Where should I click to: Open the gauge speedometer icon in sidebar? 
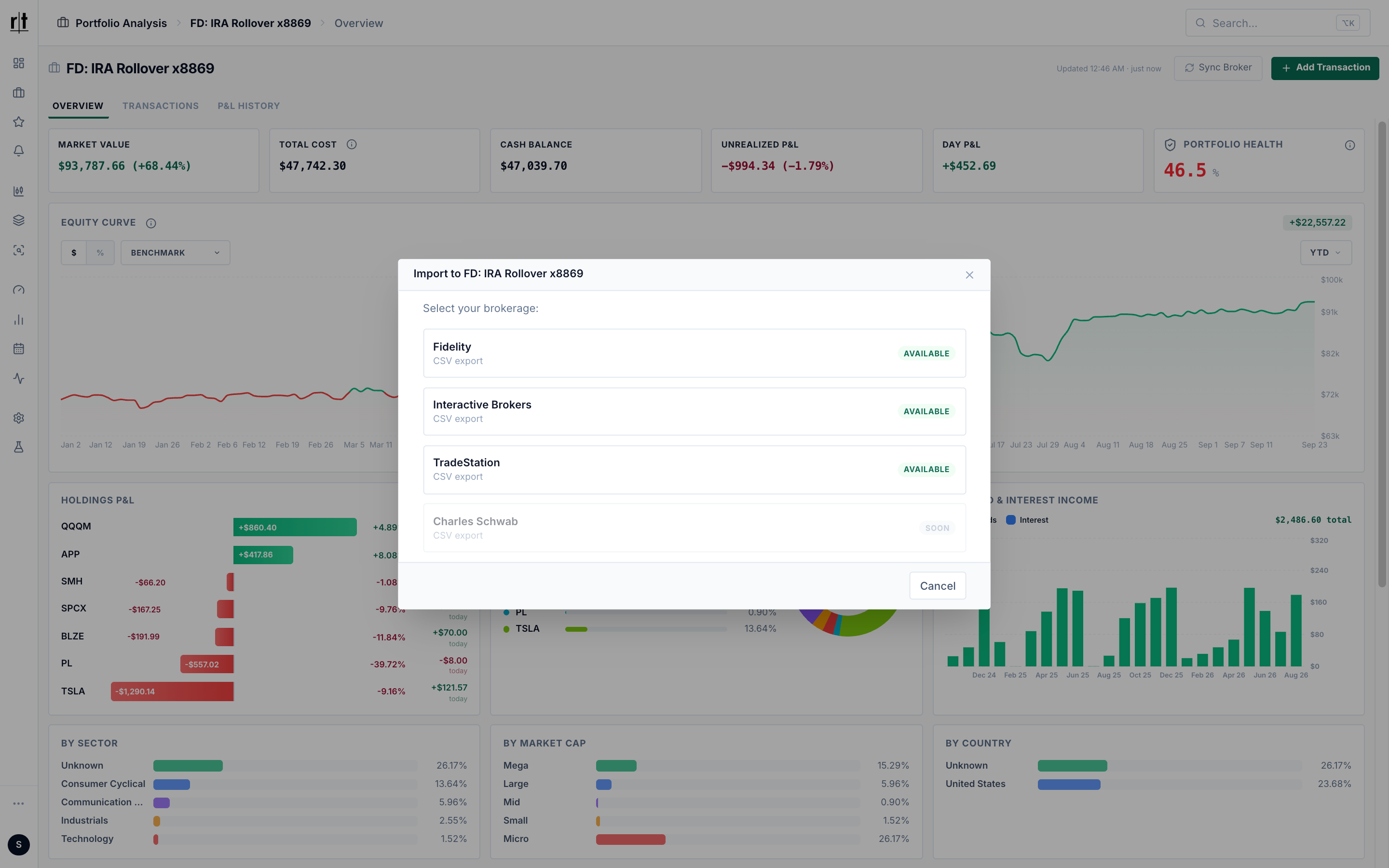click(x=19, y=290)
